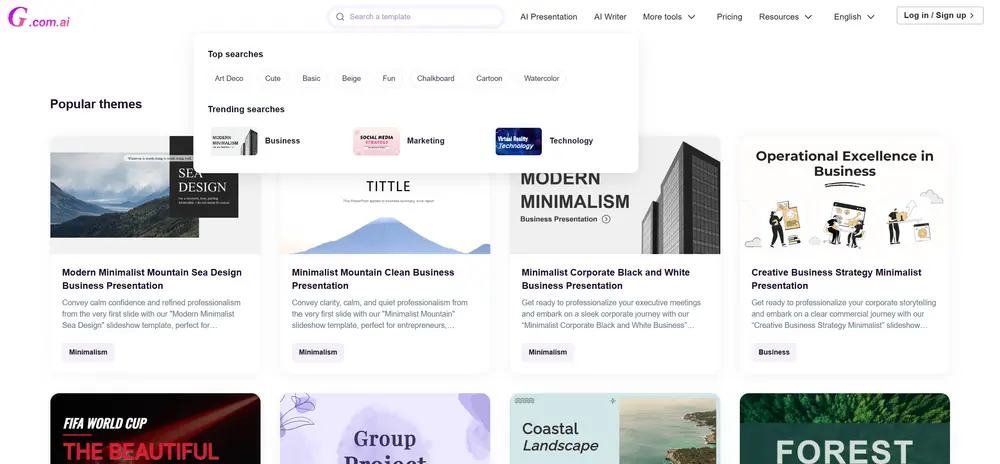Open the FOREST template thumbnail
The image size is (1000, 464).
(x=844, y=428)
